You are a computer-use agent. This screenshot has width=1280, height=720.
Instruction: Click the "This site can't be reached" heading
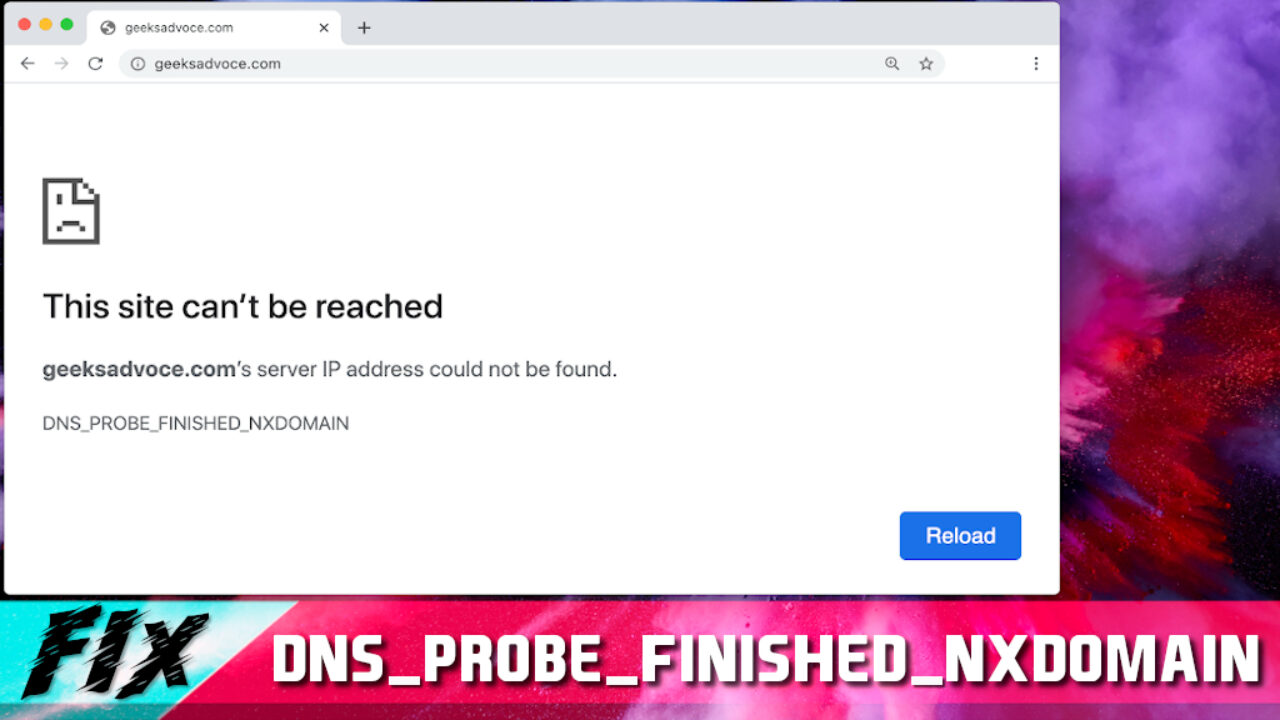[x=243, y=307]
